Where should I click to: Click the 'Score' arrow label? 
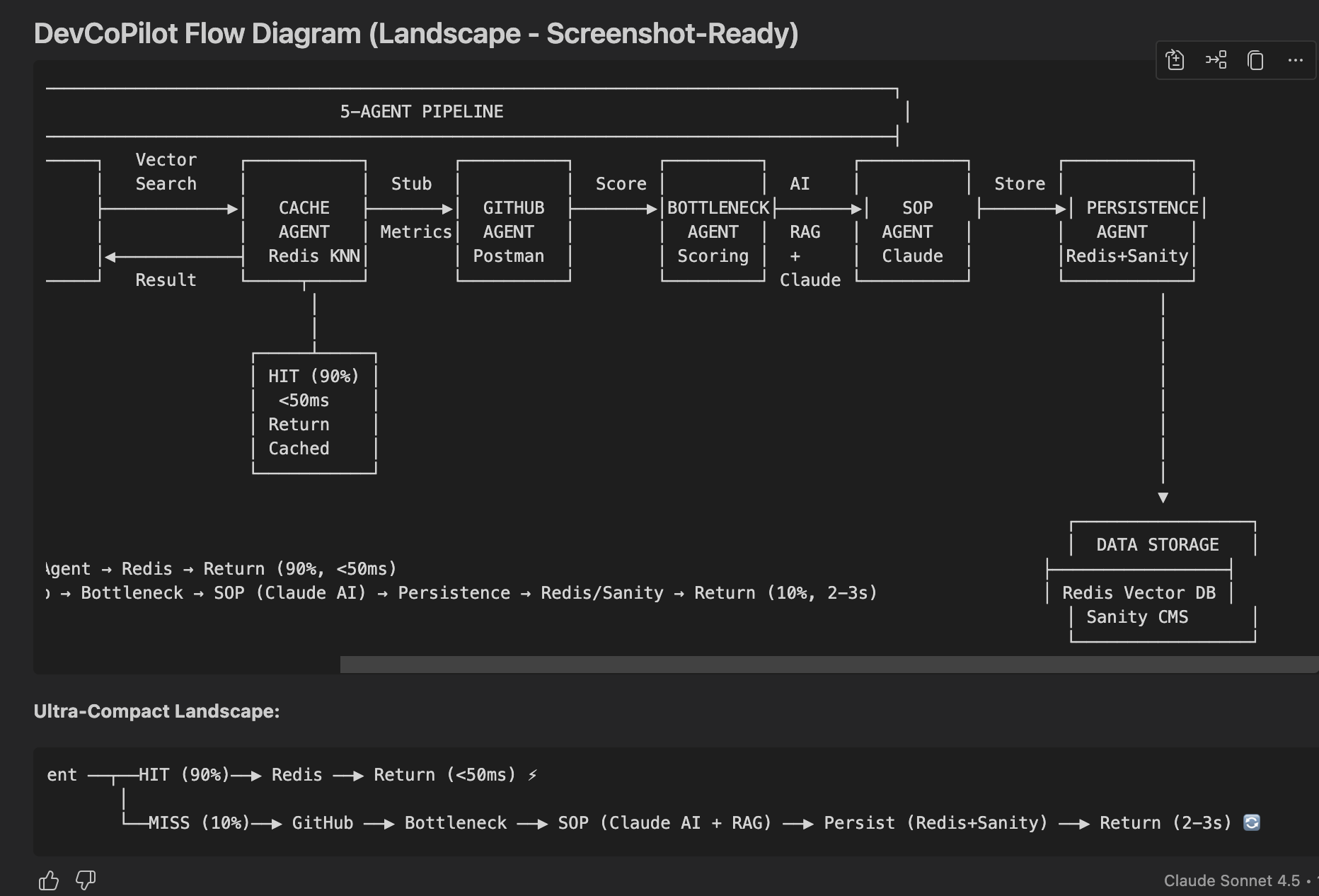pyautogui.click(x=621, y=184)
